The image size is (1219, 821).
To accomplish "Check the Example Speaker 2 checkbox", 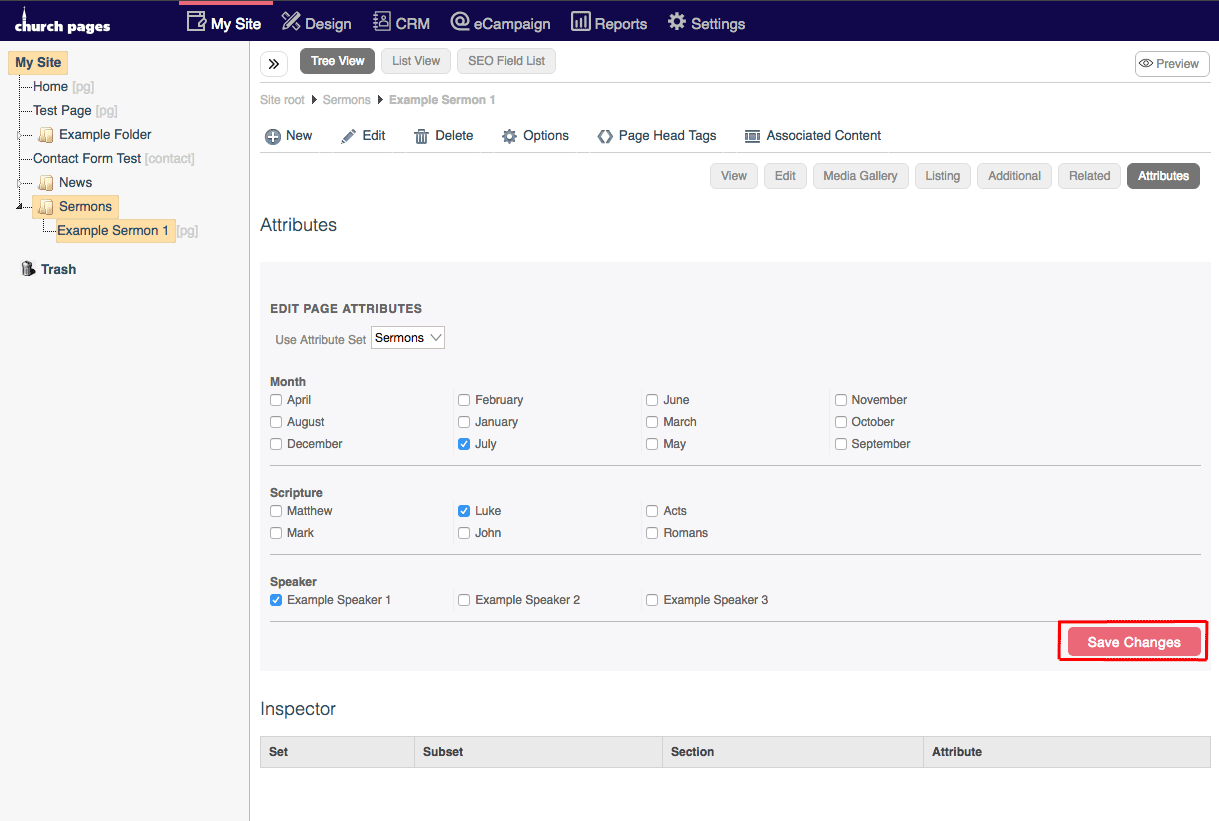I will 464,600.
